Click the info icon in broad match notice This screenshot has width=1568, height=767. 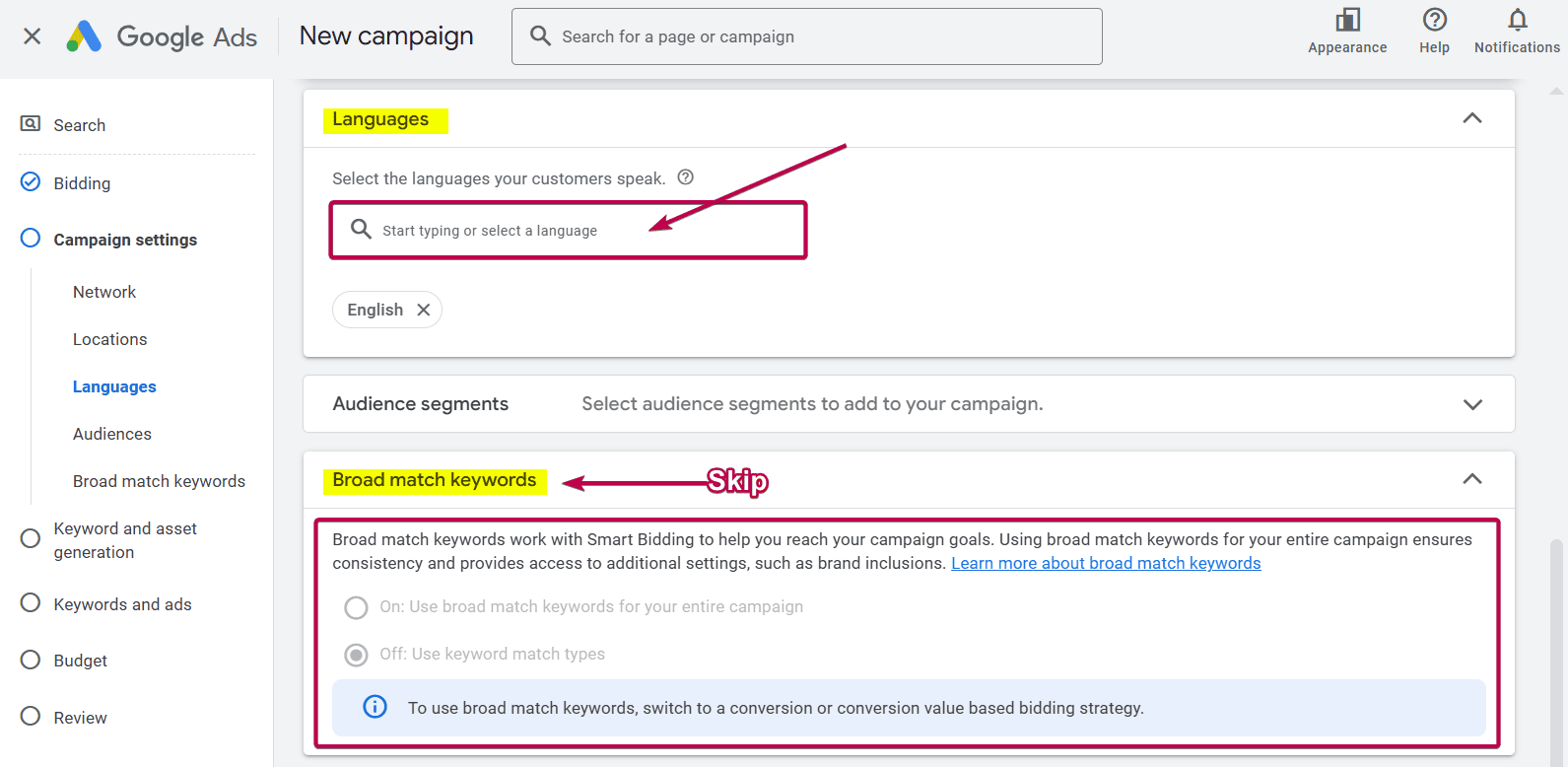(375, 707)
